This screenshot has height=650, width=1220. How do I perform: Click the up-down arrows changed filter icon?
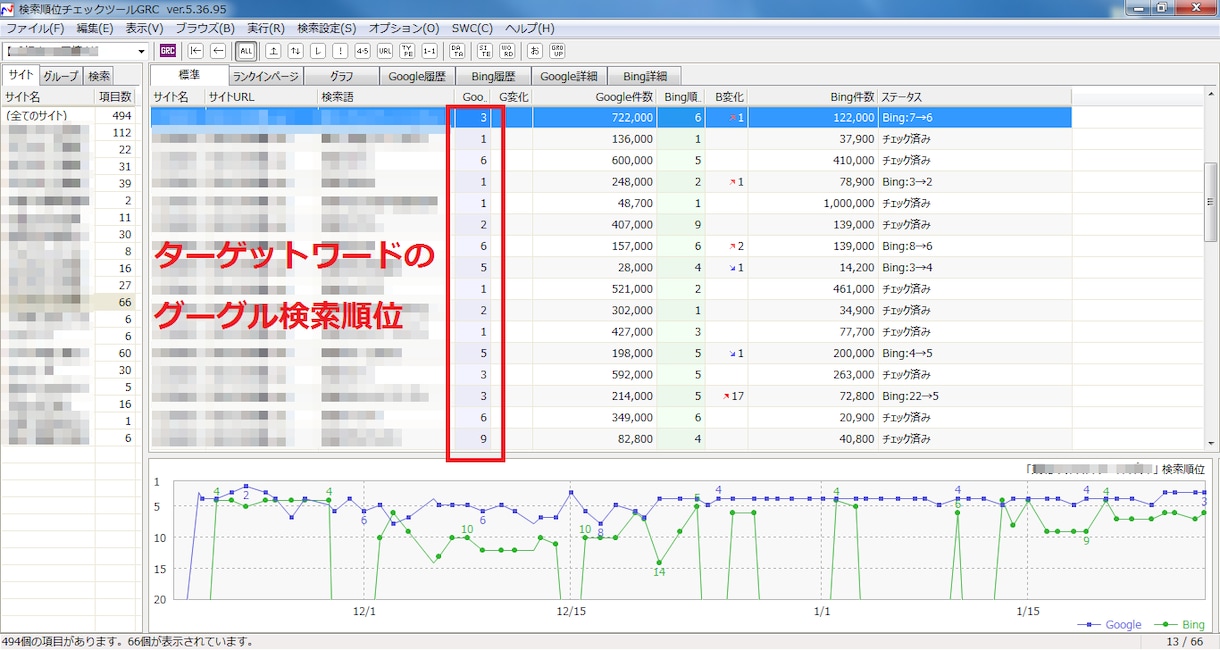tap(295, 50)
